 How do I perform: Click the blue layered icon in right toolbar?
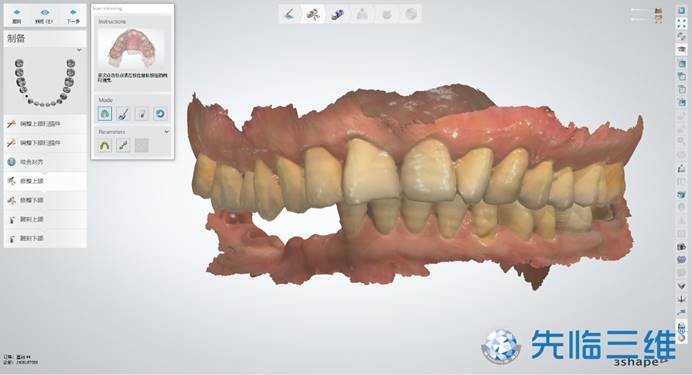[682, 195]
